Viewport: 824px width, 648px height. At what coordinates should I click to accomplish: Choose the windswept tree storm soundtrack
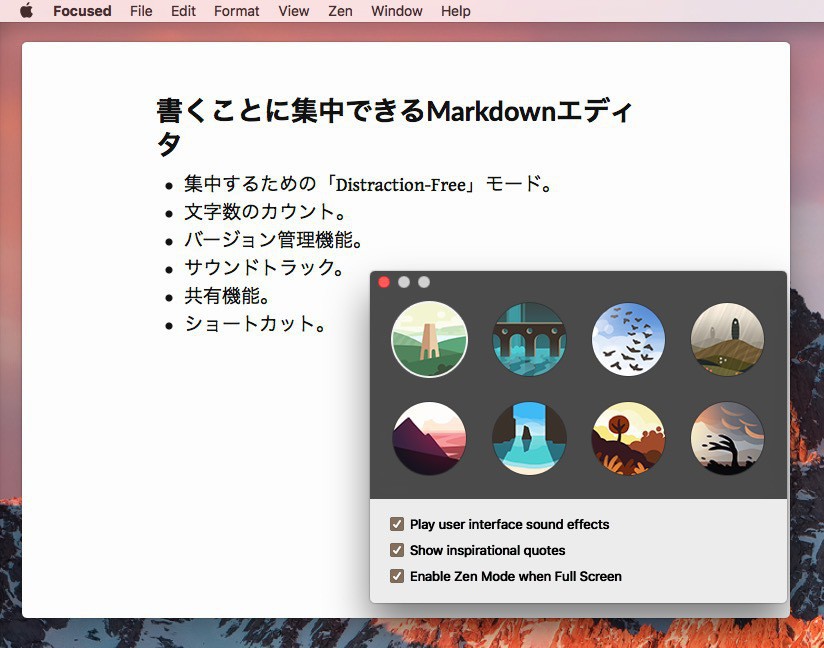pos(728,439)
